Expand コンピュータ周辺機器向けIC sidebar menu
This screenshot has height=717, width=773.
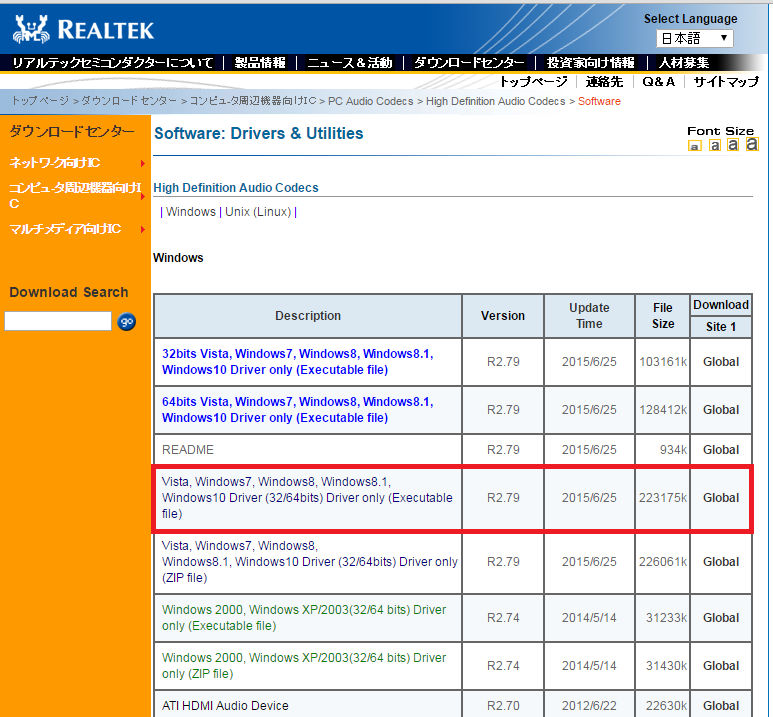(x=77, y=195)
